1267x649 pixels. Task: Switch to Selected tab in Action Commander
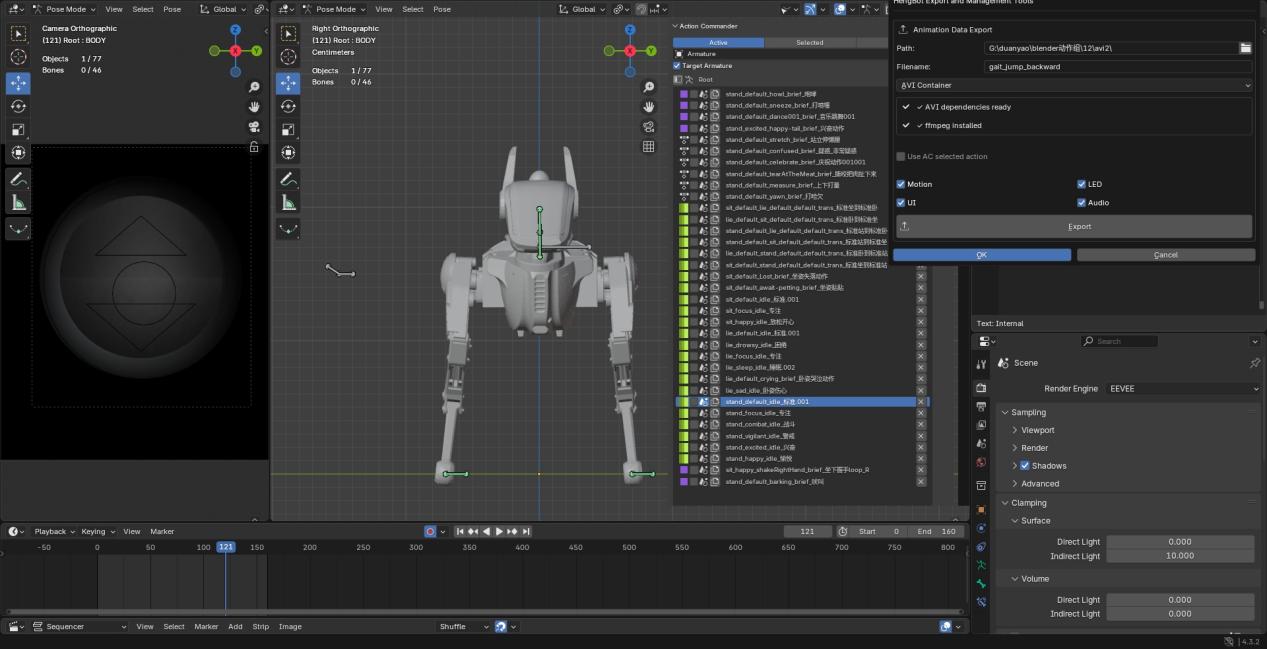pos(810,43)
